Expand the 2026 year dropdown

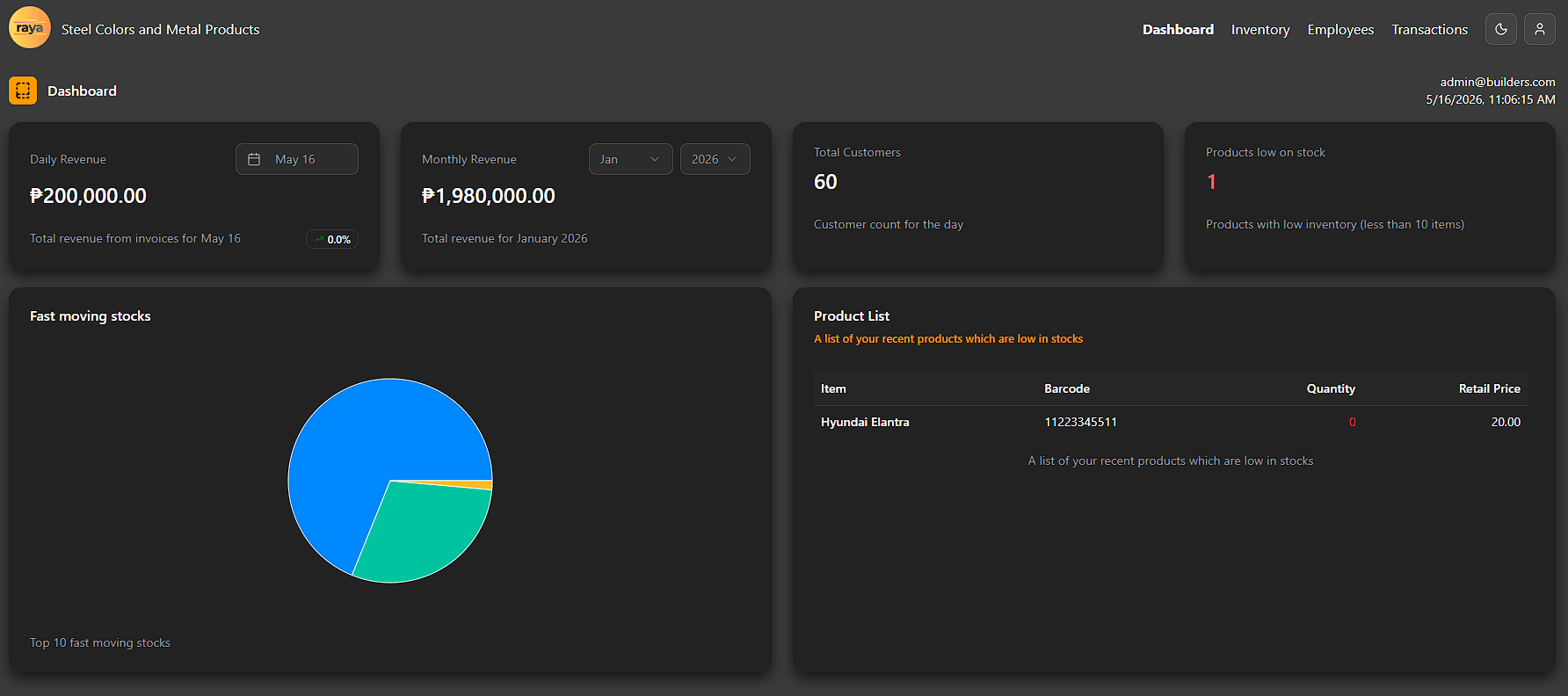point(715,159)
